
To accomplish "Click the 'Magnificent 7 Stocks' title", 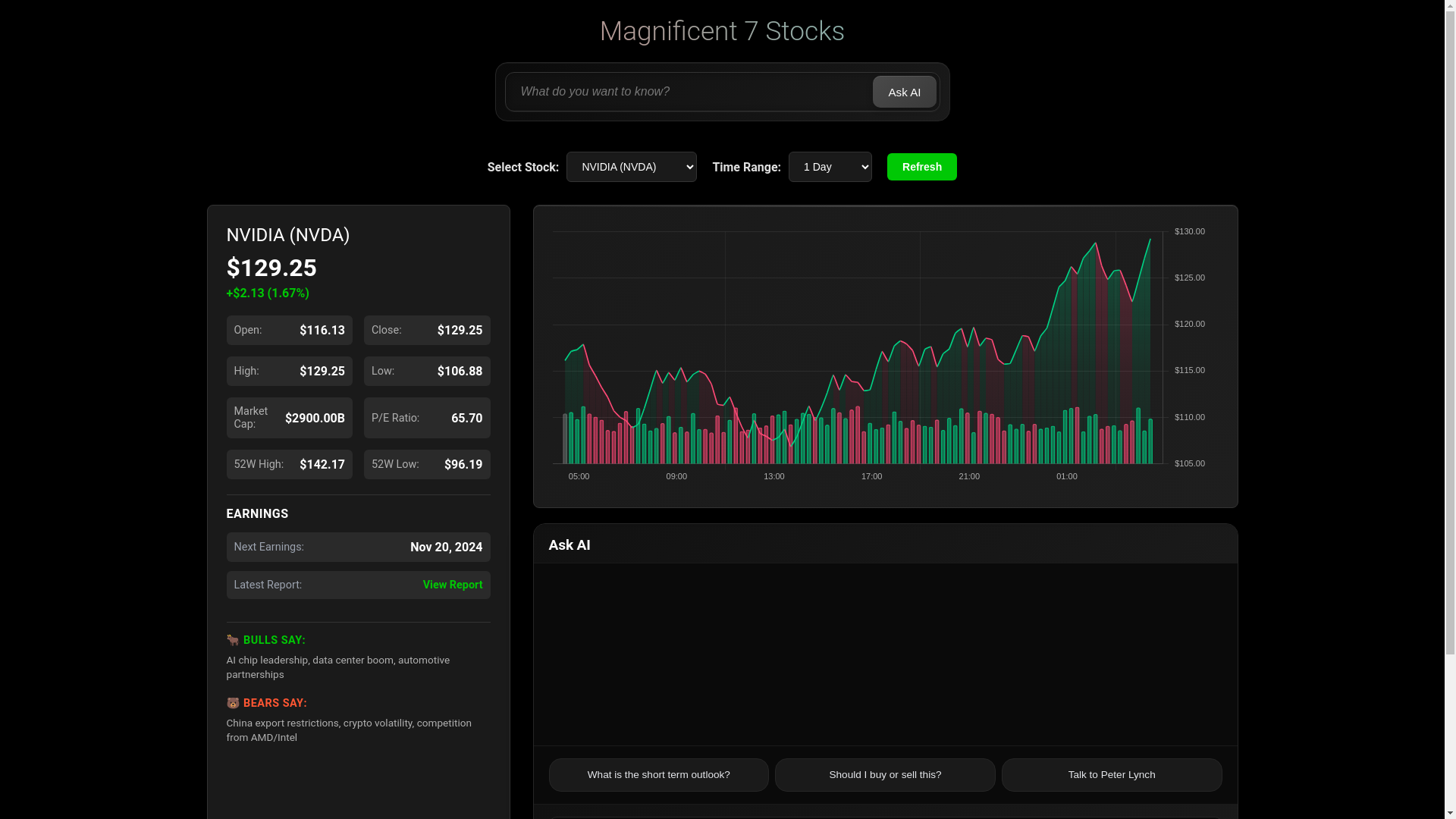I will pyautogui.click(x=722, y=31).
